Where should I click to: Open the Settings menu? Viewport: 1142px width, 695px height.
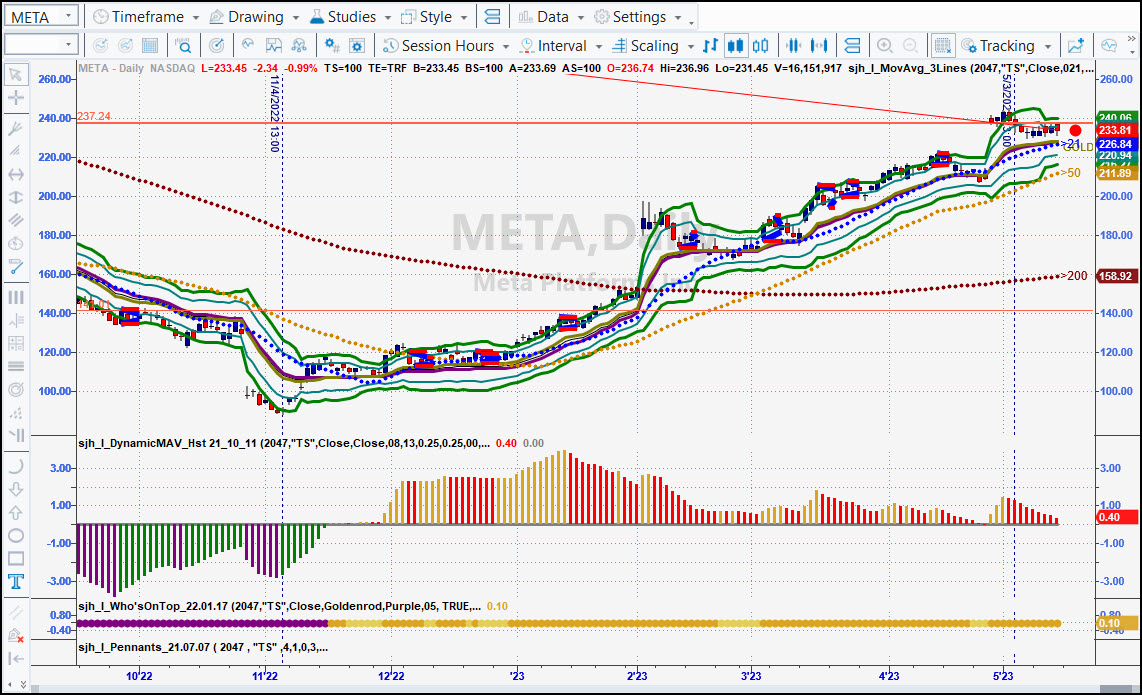tap(638, 17)
